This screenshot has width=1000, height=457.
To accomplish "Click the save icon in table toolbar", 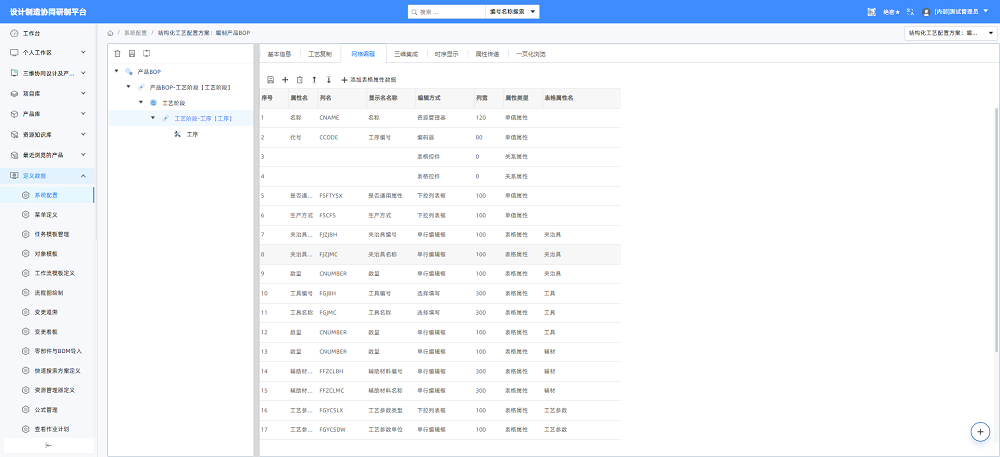I will coord(270,80).
